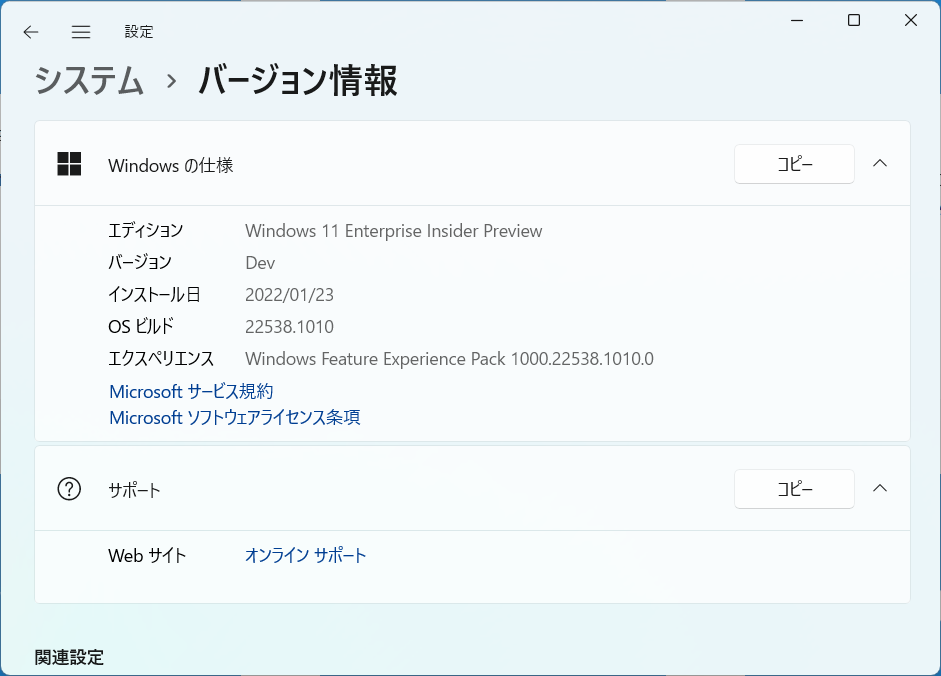Click the Windows の仕様 header text

coord(170,165)
